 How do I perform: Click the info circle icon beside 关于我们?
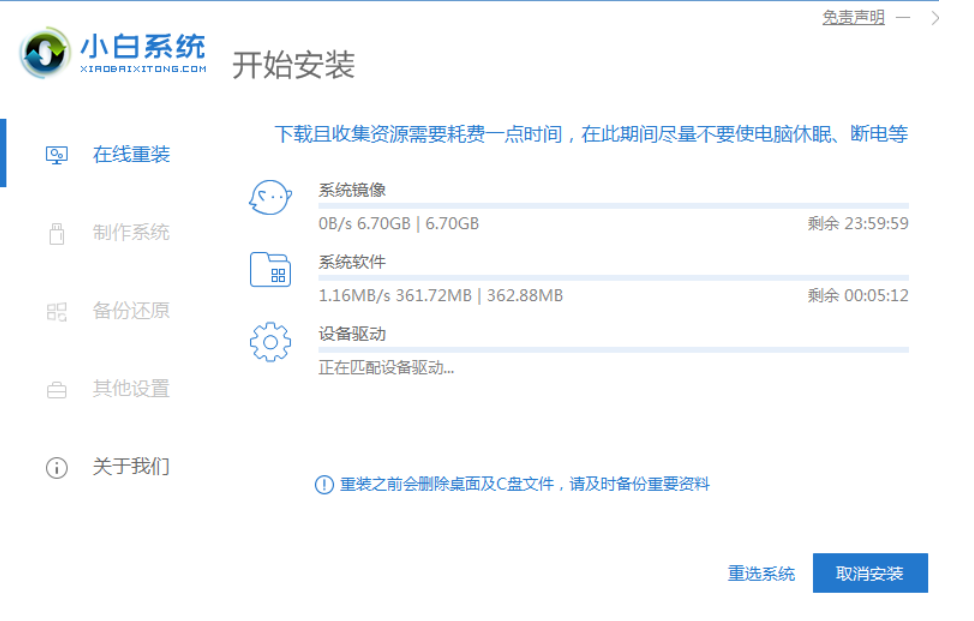pyautogui.click(x=57, y=467)
